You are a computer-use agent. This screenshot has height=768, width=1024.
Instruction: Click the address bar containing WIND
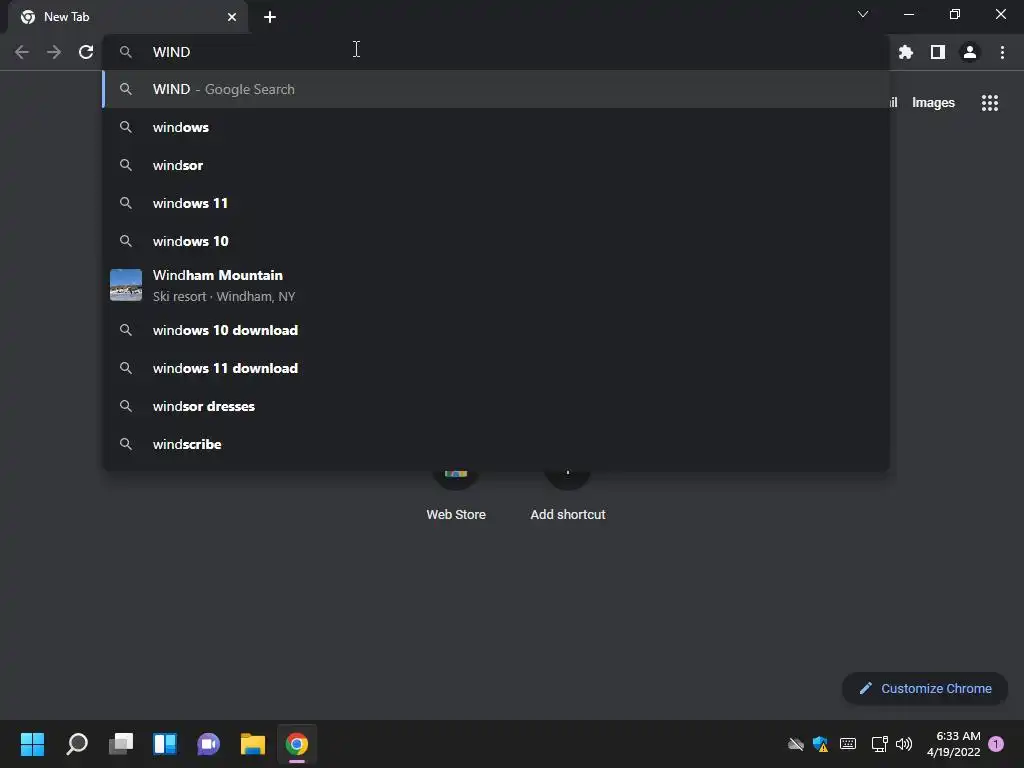coord(496,52)
